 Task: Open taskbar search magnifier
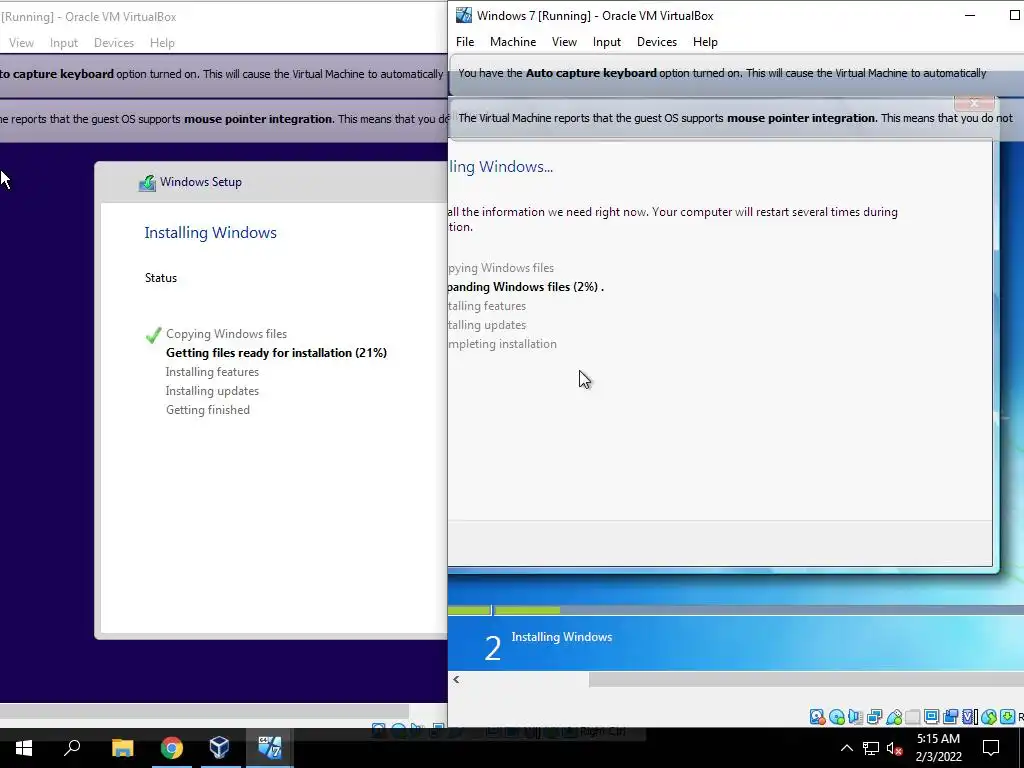pos(72,748)
